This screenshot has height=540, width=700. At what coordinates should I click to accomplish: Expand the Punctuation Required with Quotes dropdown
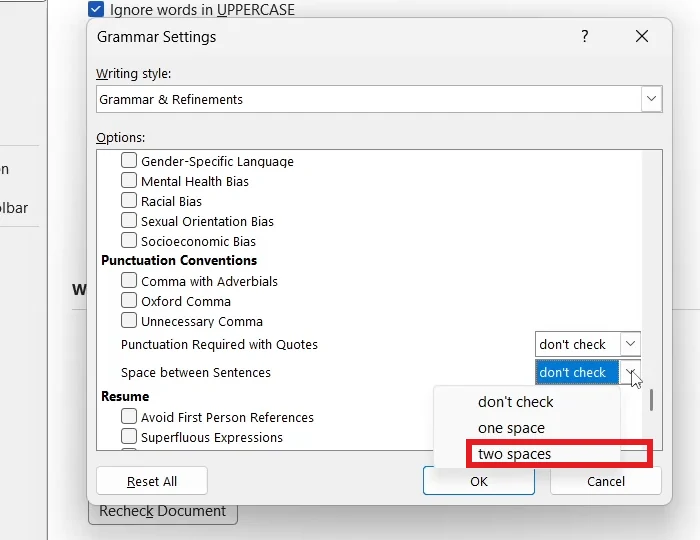[x=630, y=344]
